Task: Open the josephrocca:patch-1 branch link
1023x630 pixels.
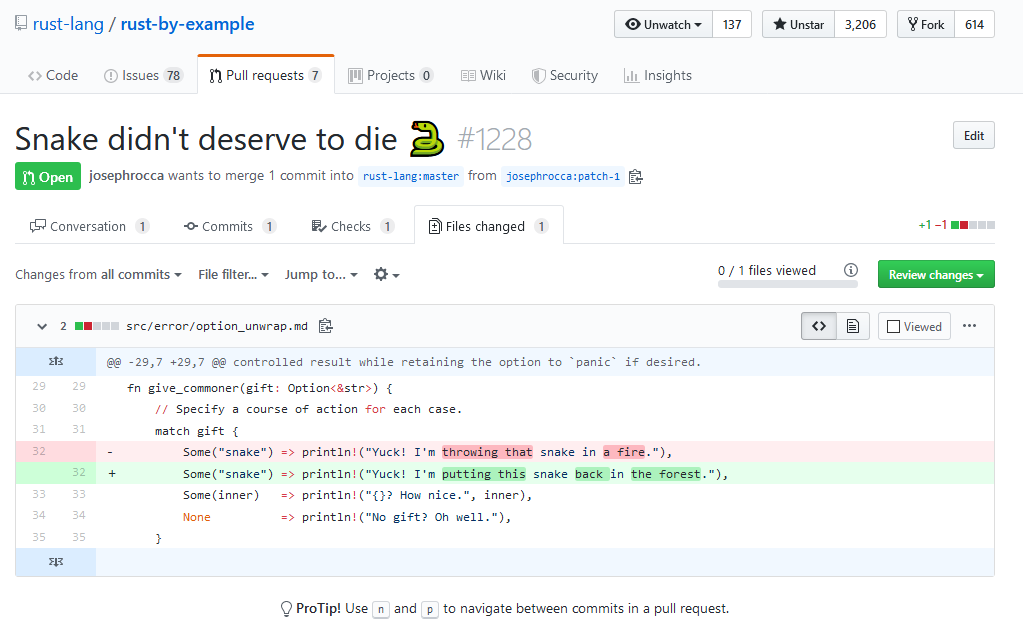Action: [563, 176]
